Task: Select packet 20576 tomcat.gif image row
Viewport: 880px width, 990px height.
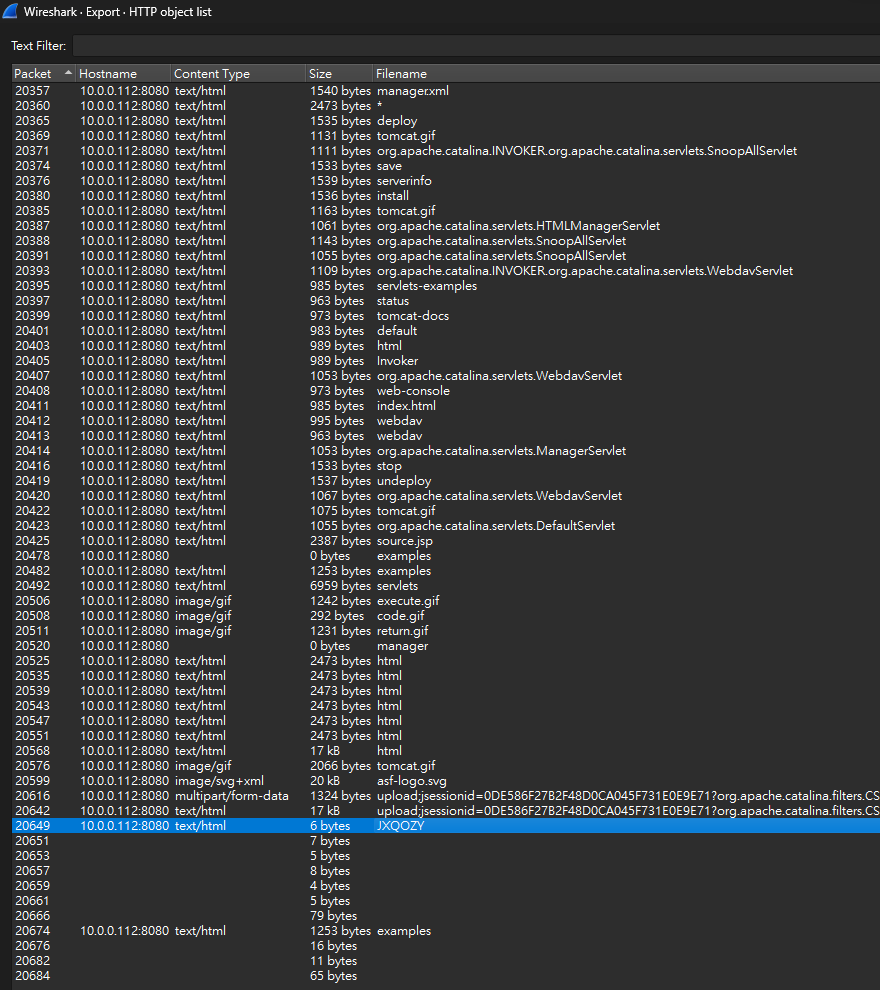Action: tap(446, 766)
